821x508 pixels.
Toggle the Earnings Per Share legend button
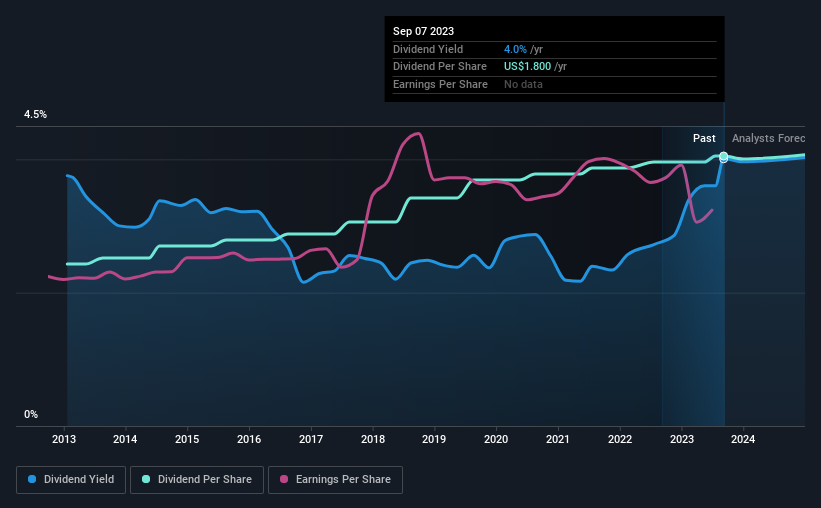tap(335, 480)
